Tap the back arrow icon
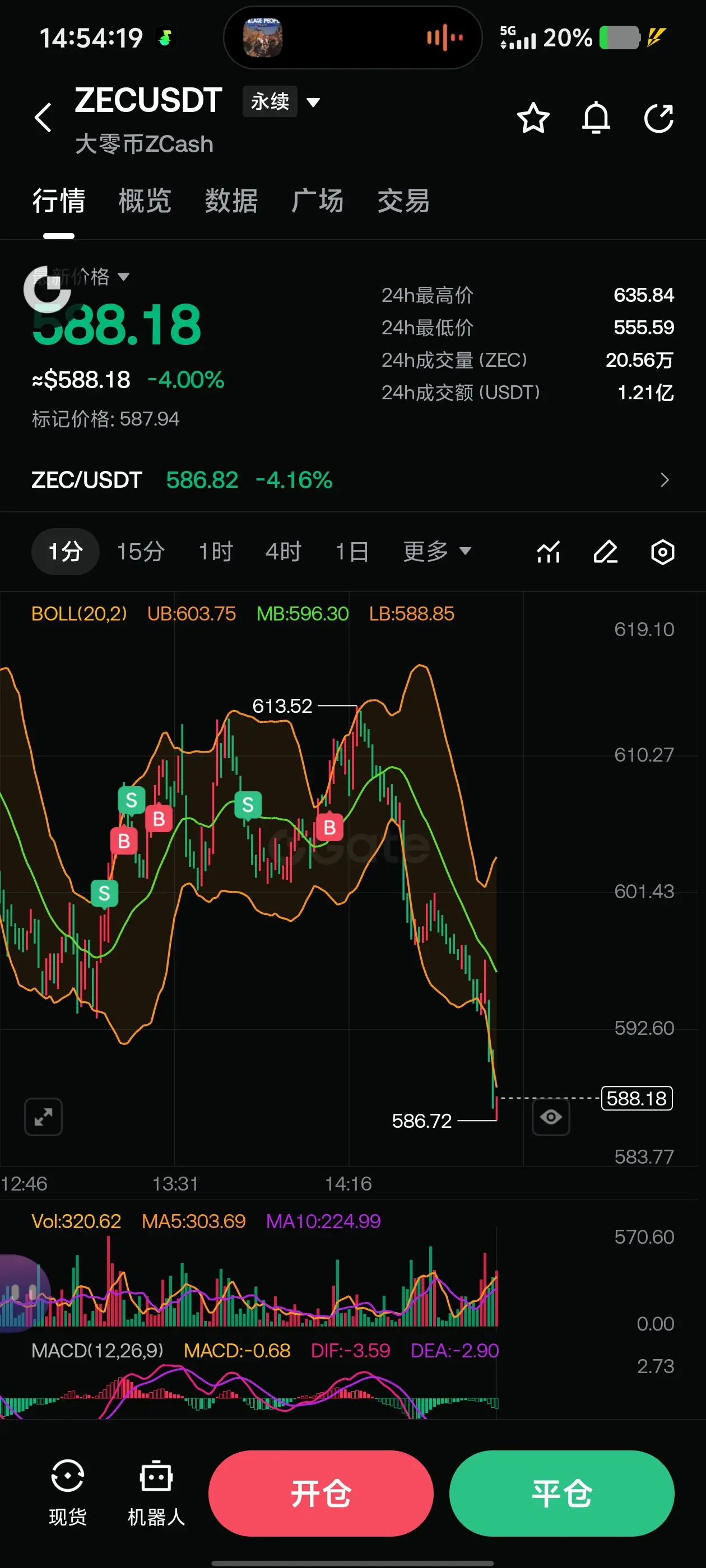Screen dimensions: 706x1568 [x=43, y=118]
